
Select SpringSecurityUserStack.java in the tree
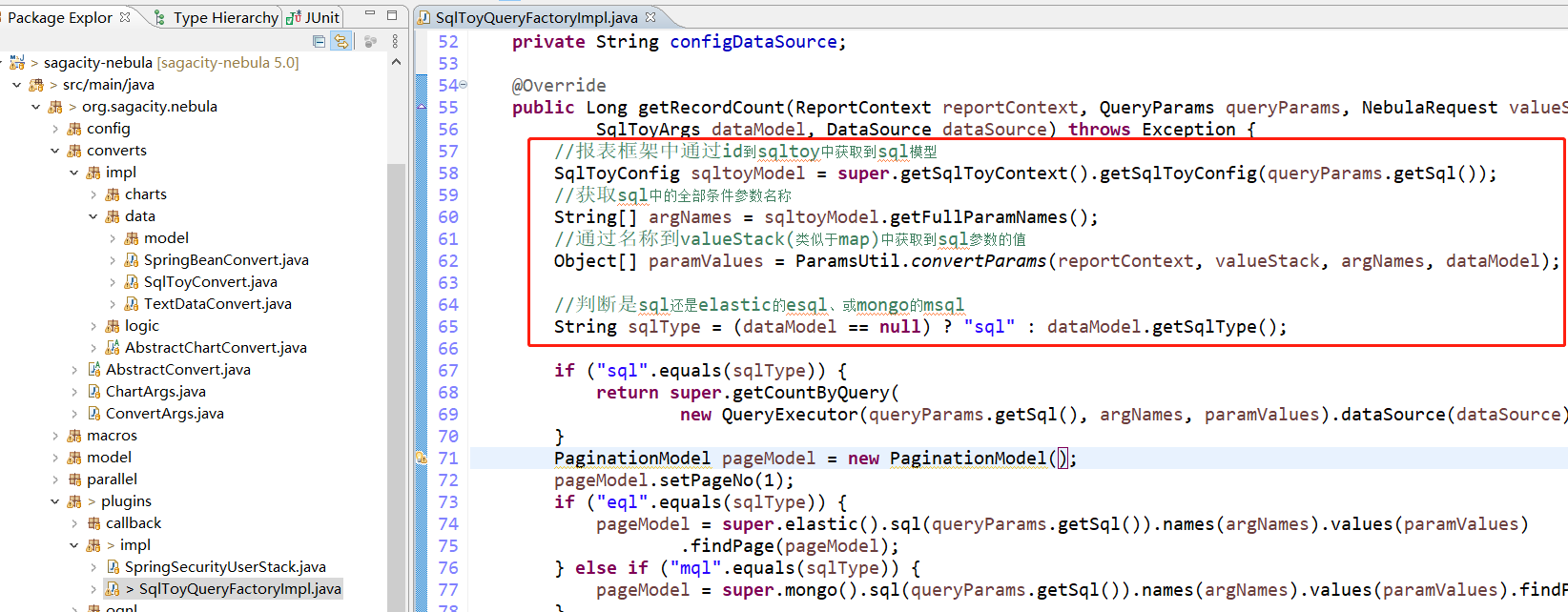(225, 567)
